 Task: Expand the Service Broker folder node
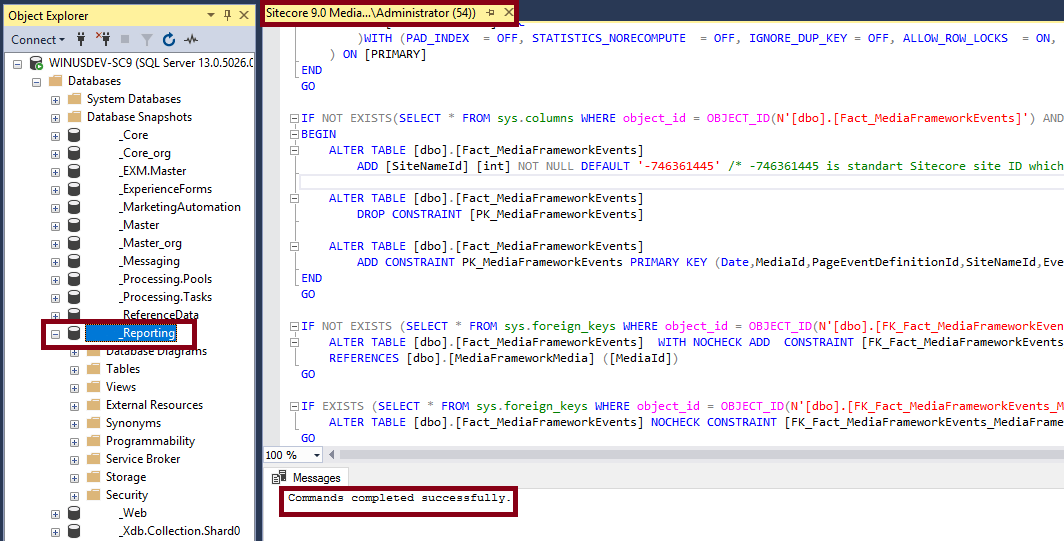[x=75, y=460]
